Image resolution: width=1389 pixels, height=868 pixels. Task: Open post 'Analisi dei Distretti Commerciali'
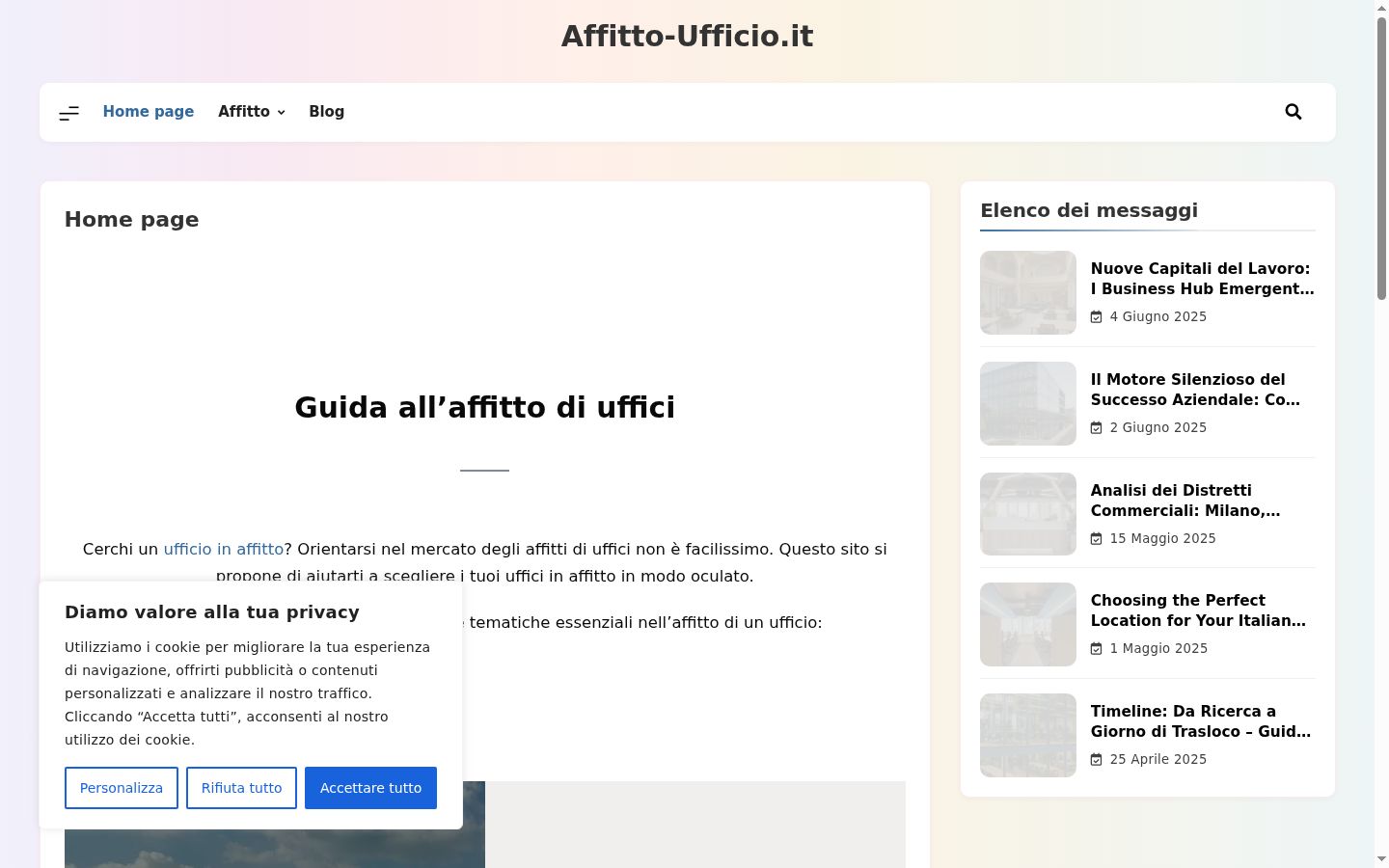1185,501
